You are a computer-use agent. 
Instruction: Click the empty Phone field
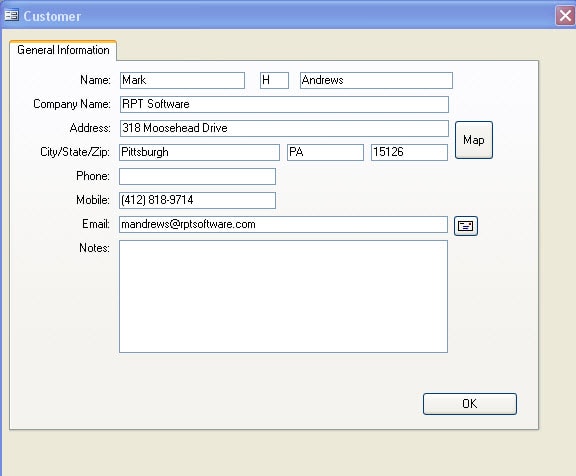tap(197, 176)
